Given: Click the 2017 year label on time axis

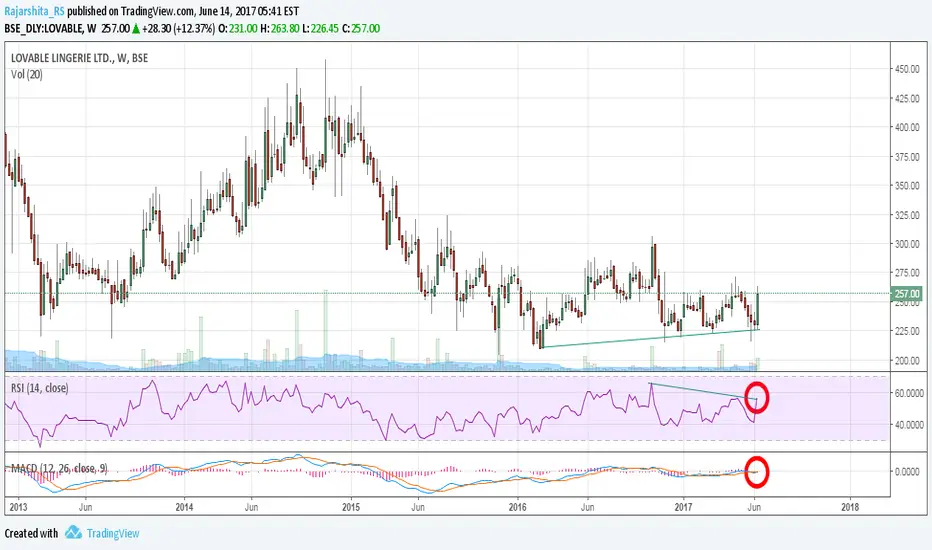Looking at the screenshot, I should tap(684, 507).
